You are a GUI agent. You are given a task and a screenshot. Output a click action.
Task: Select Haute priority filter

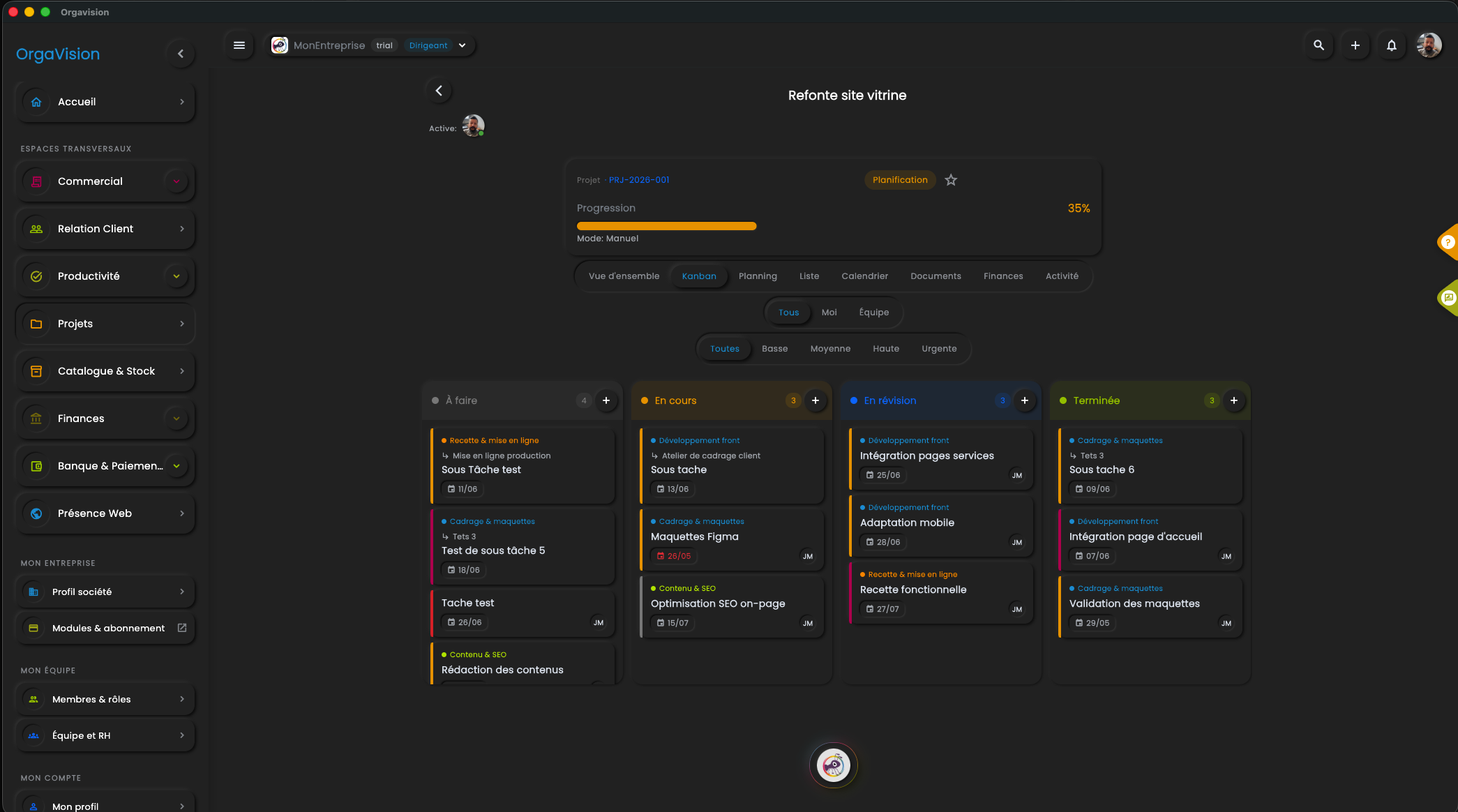coord(886,349)
